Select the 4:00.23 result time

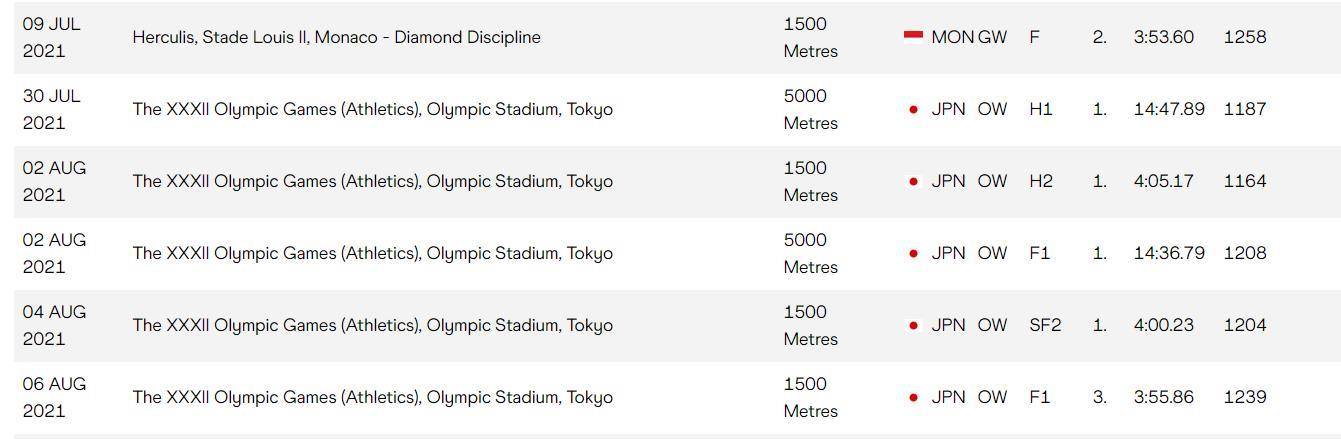click(1163, 325)
